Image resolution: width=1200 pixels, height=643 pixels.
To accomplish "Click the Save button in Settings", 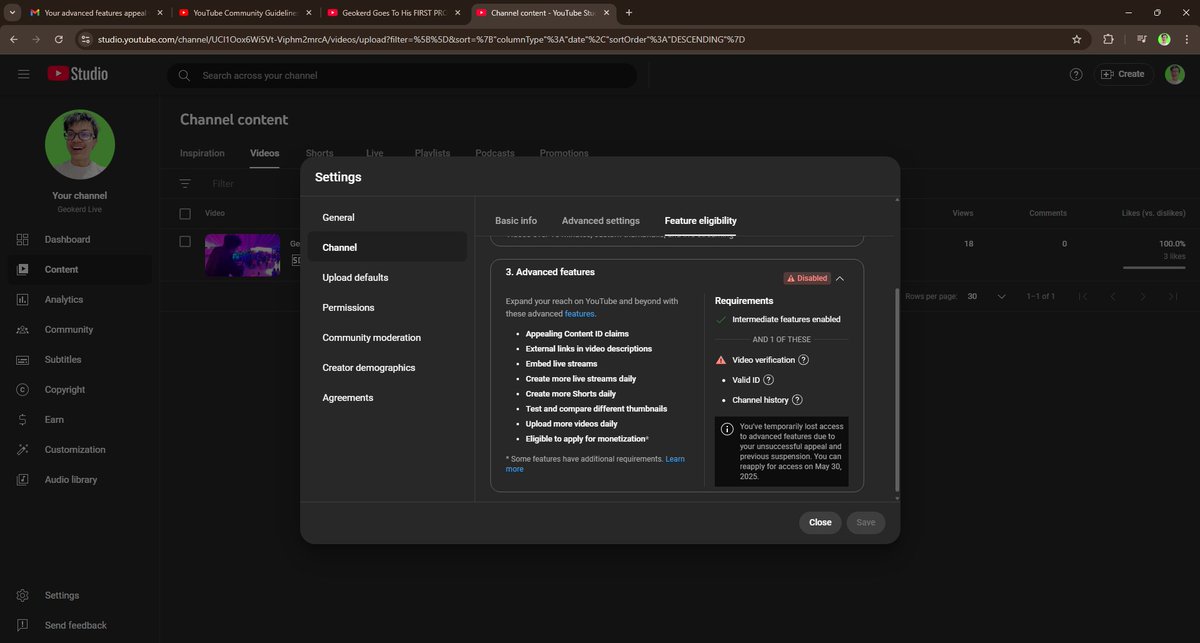I will click(866, 522).
